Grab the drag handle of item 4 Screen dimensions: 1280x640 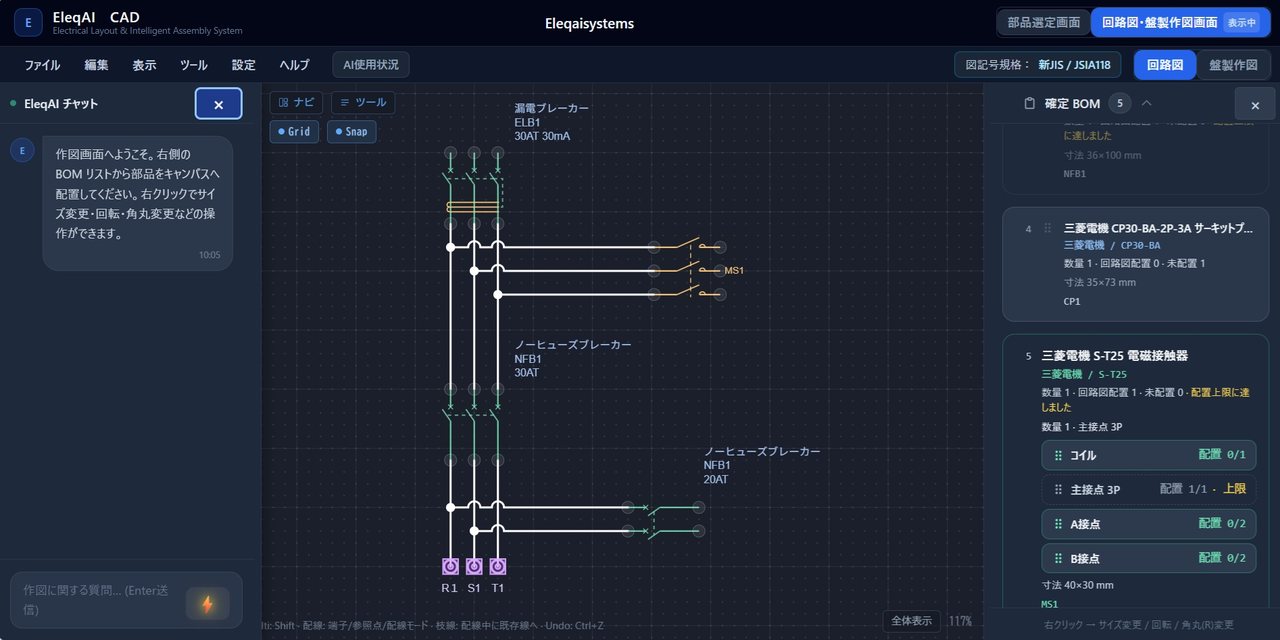[1047, 229]
